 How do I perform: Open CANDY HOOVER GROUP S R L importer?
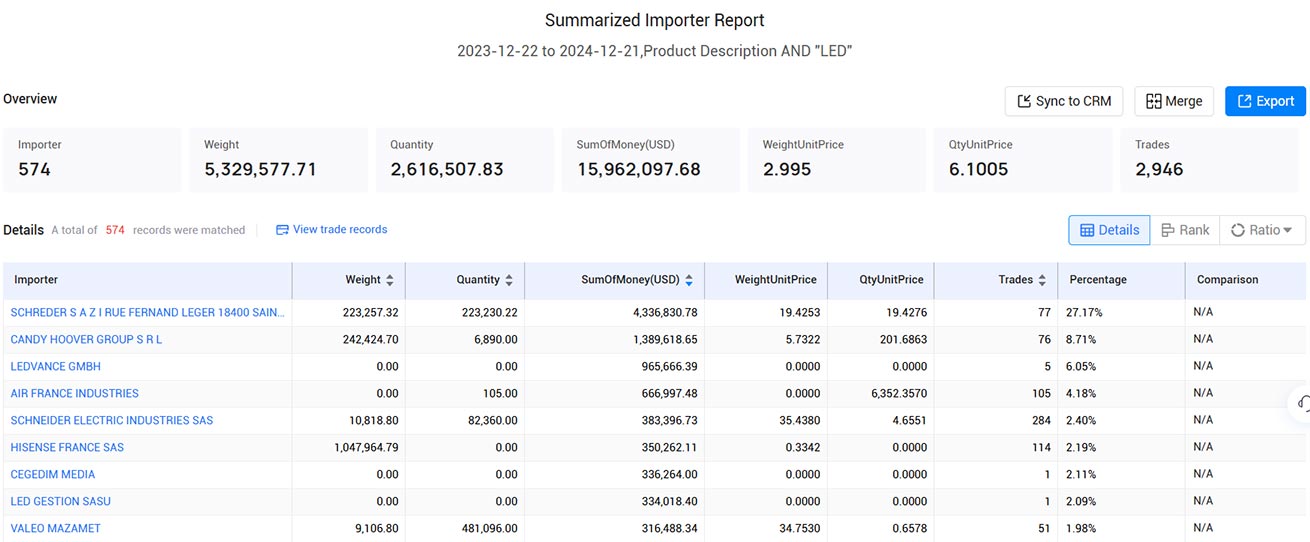[x=86, y=340]
